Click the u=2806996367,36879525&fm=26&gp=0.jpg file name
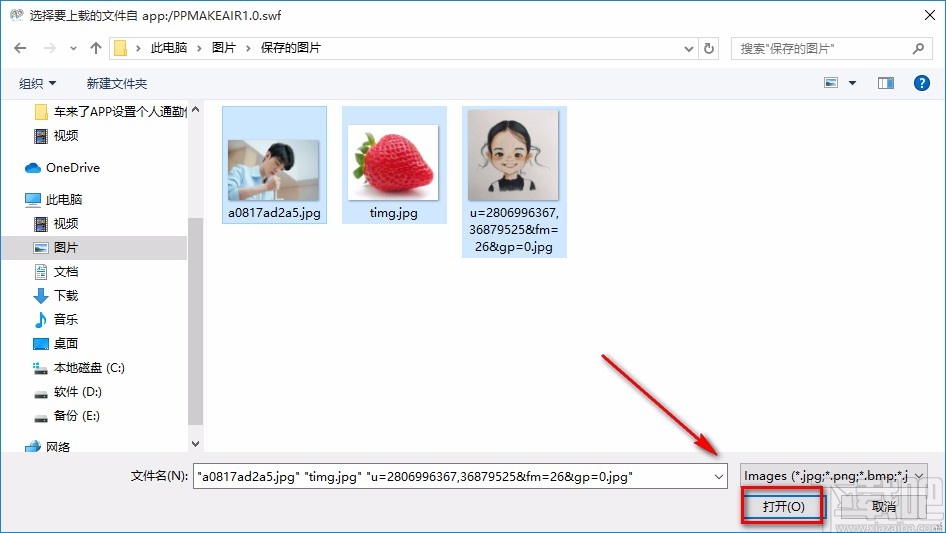Screen dimensions: 946x533 (x=514, y=230)
